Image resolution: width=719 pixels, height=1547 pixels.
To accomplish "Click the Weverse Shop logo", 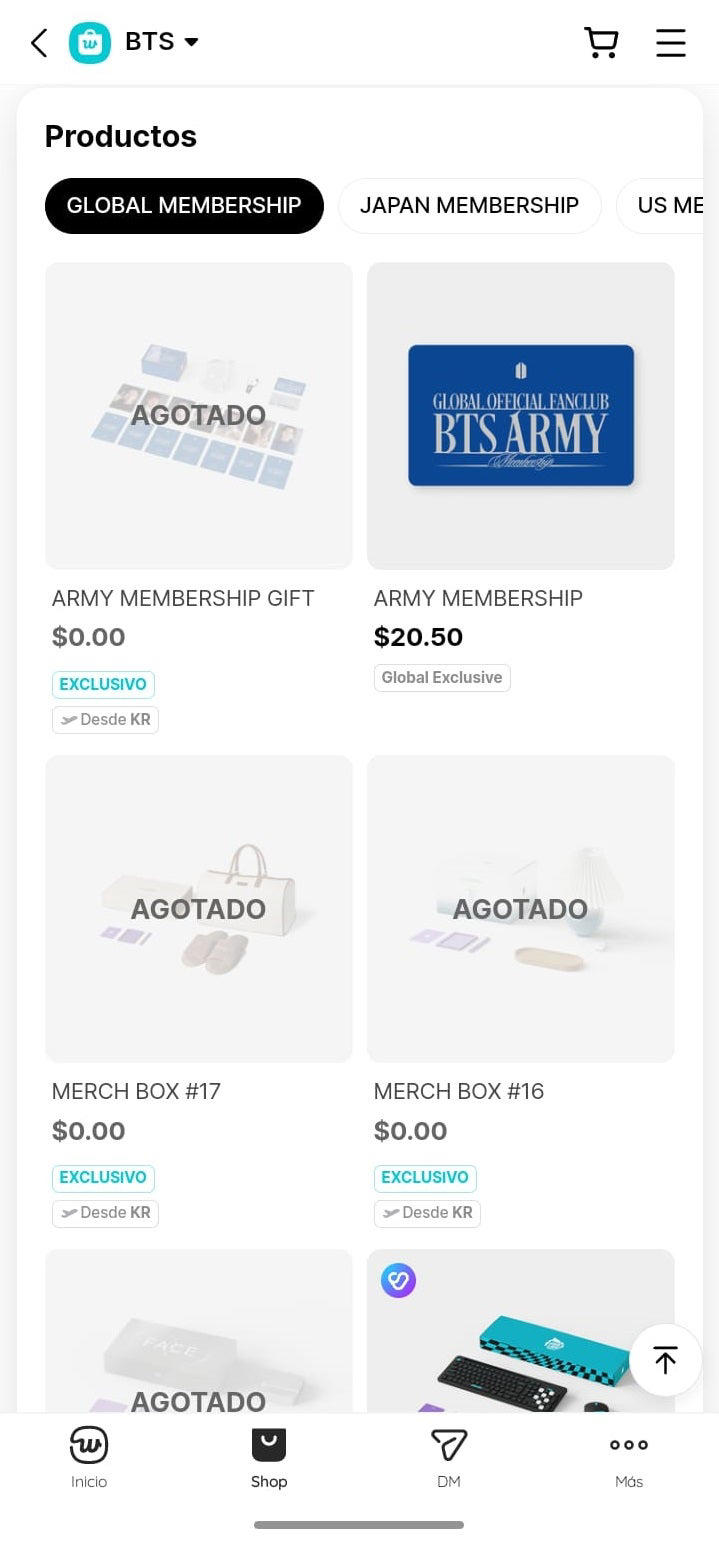I will point(88,42).
